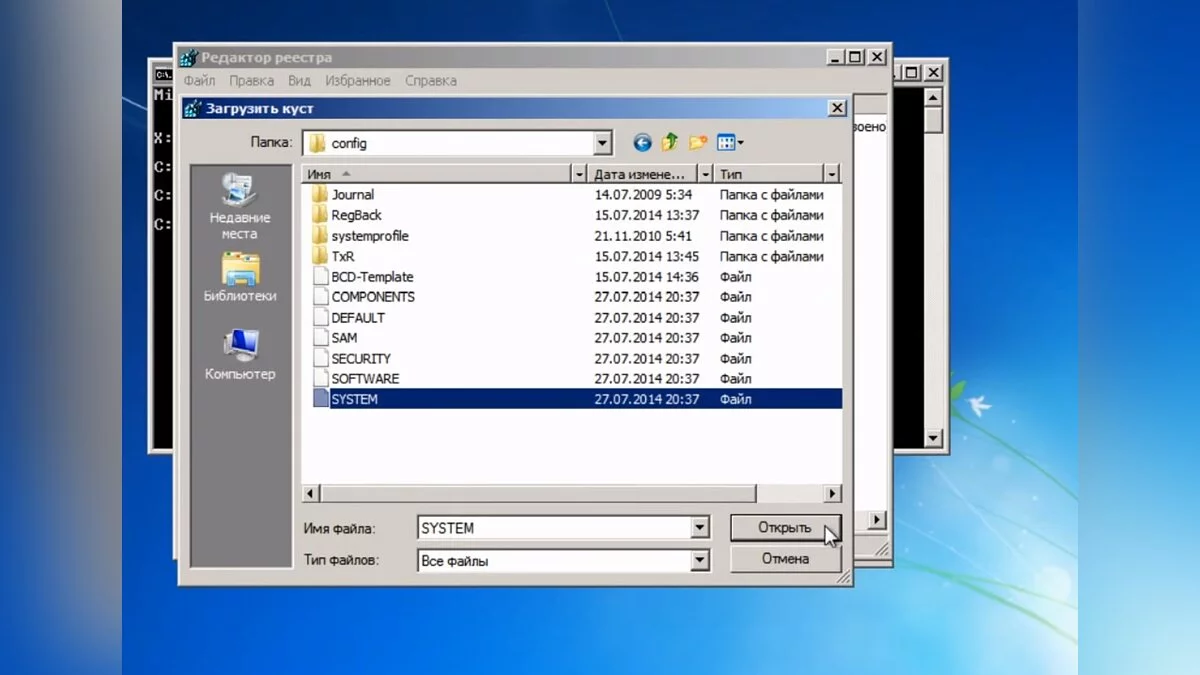Go up one folder level icon
Viewport: 1200px width, 675px height.
(670, 143)
